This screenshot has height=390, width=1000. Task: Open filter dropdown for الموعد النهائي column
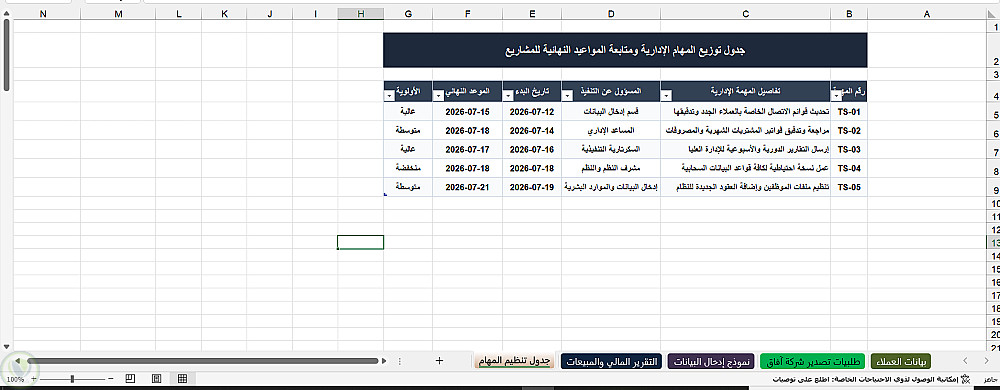pos(438,96)
